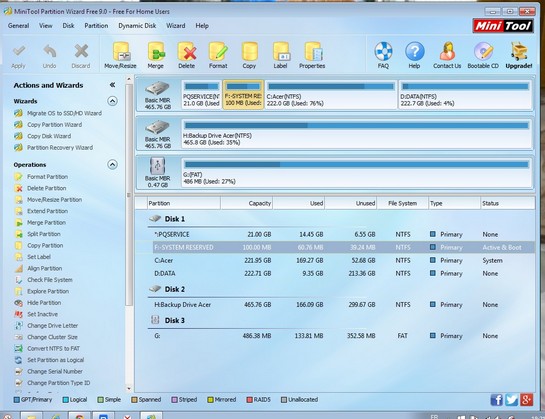Launch Partition Recovery Wizard

[54, 147]
